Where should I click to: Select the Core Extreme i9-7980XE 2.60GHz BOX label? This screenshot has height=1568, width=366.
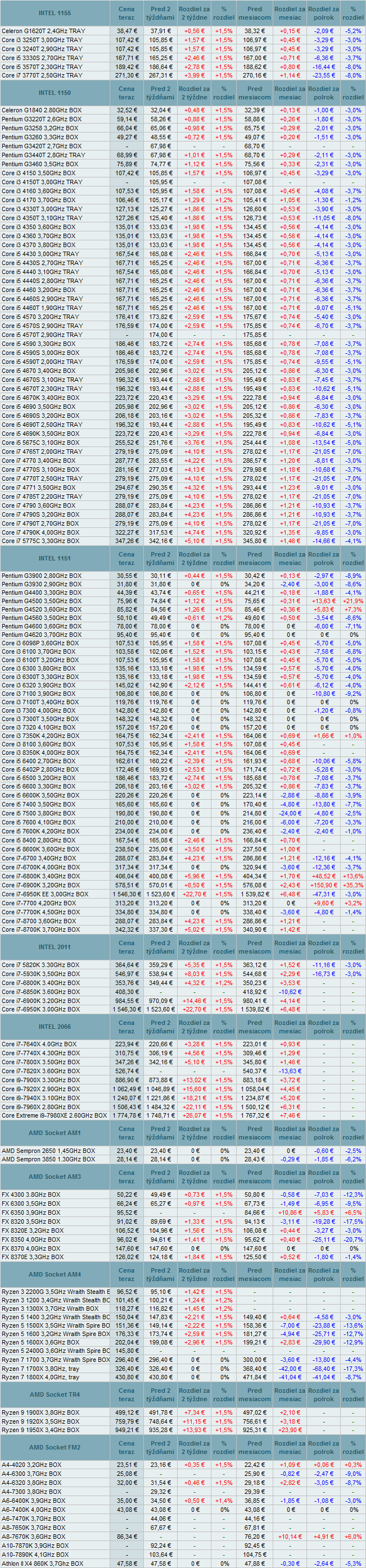(54, 1116)
